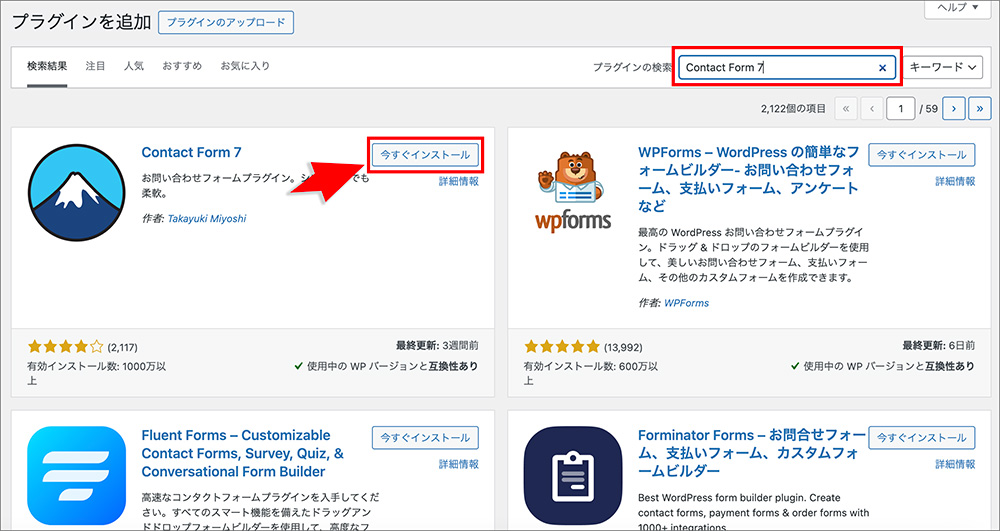Click the 最終更新: 3週間前 text
This screenshot has width=1000, height=531.
tap(437, 346)
